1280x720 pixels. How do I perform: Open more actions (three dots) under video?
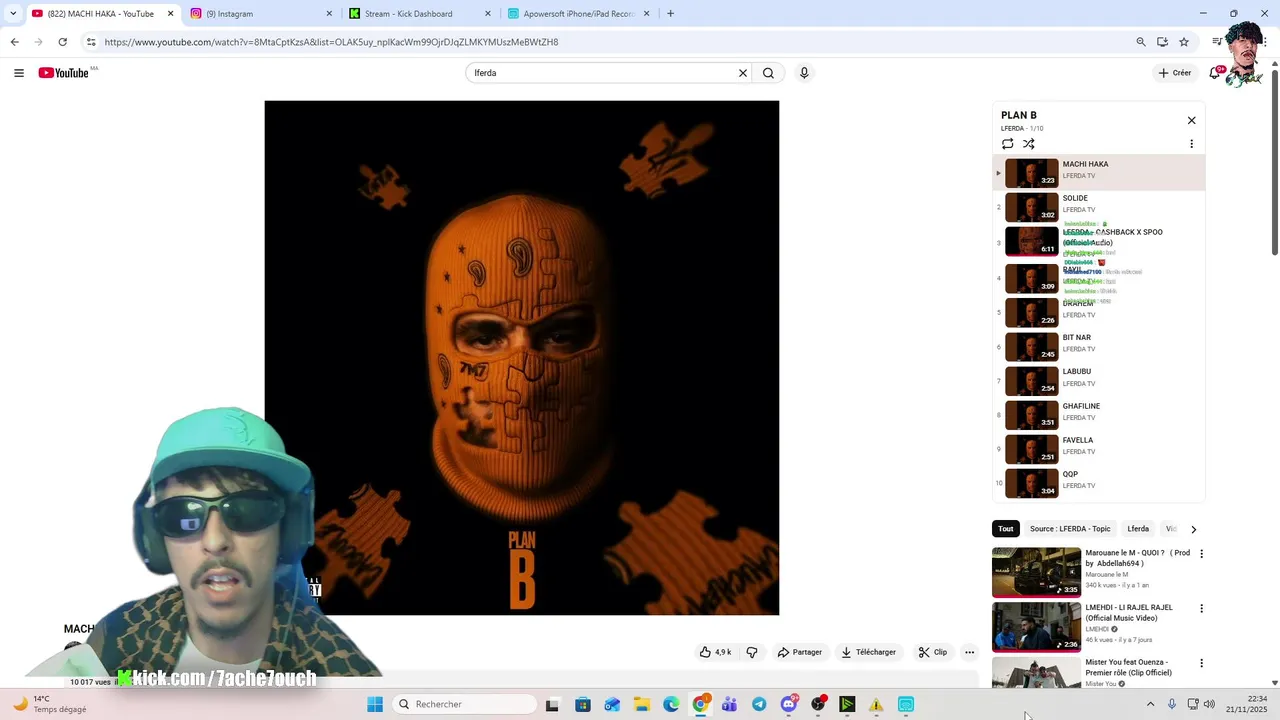point(969,652)
